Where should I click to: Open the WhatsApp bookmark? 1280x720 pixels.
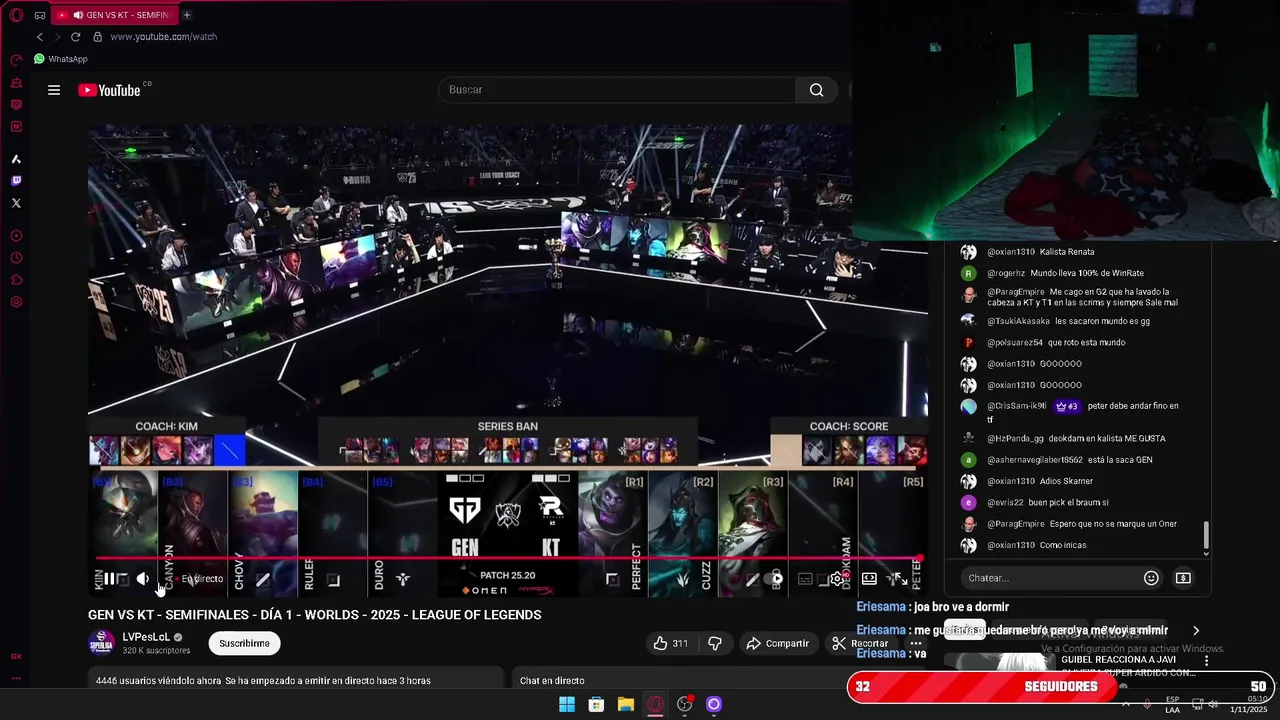(61, 59)
